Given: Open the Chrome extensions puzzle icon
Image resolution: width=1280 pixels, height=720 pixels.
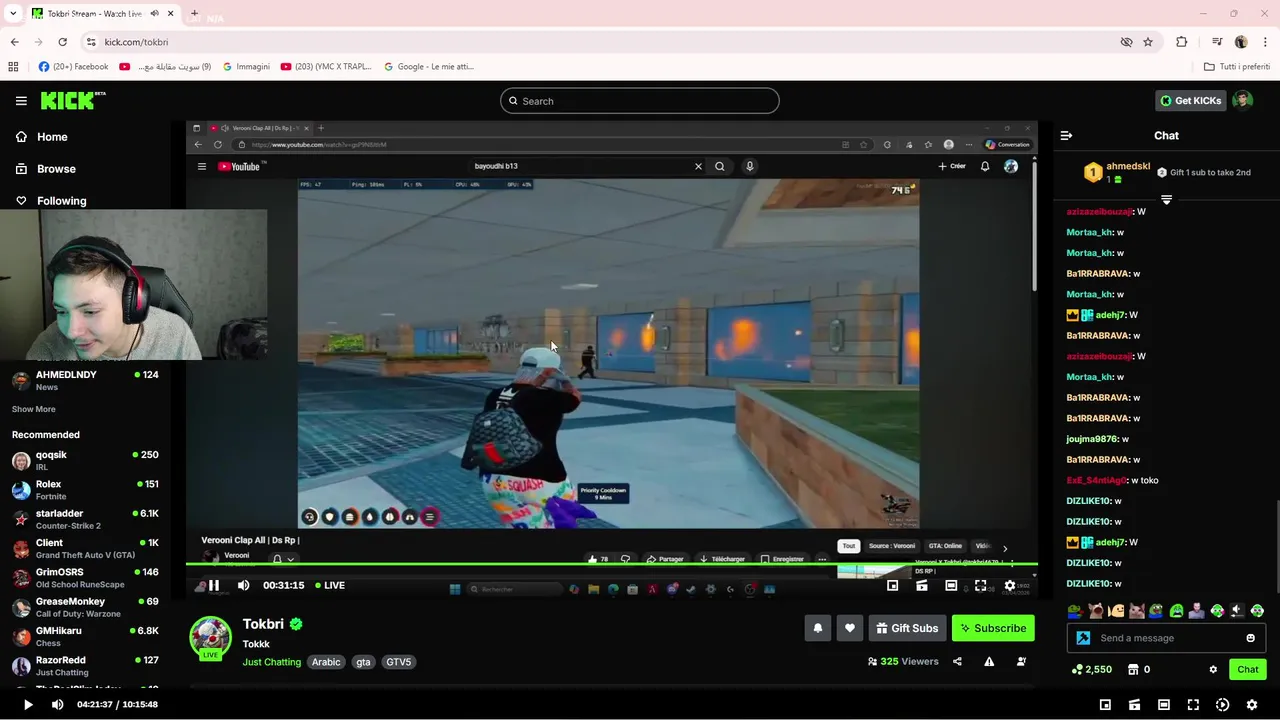Looking at the screenshot, I should (x=1182, y=42).
